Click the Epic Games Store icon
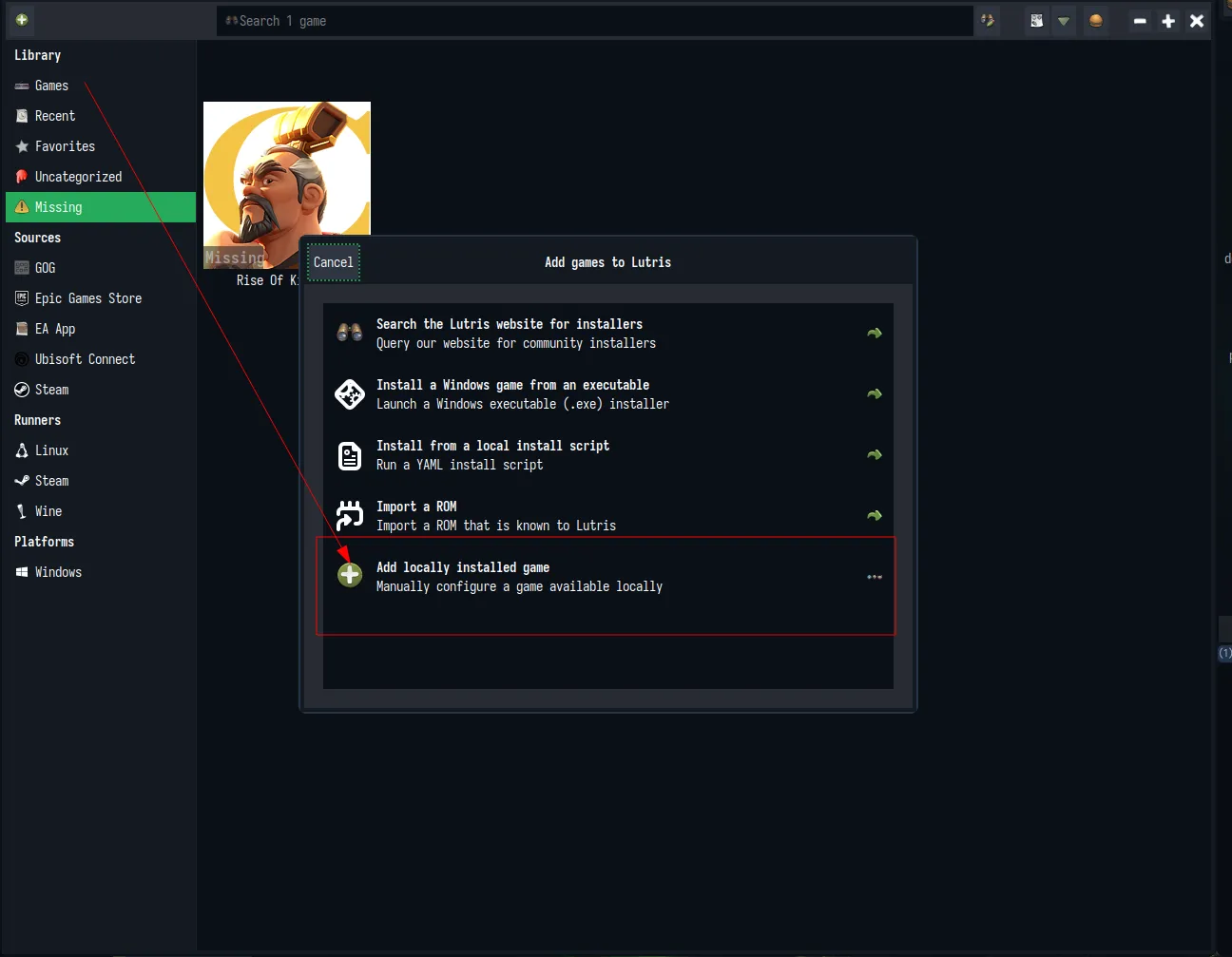The height and width of the screenshot is (957, 1232). 22,298
